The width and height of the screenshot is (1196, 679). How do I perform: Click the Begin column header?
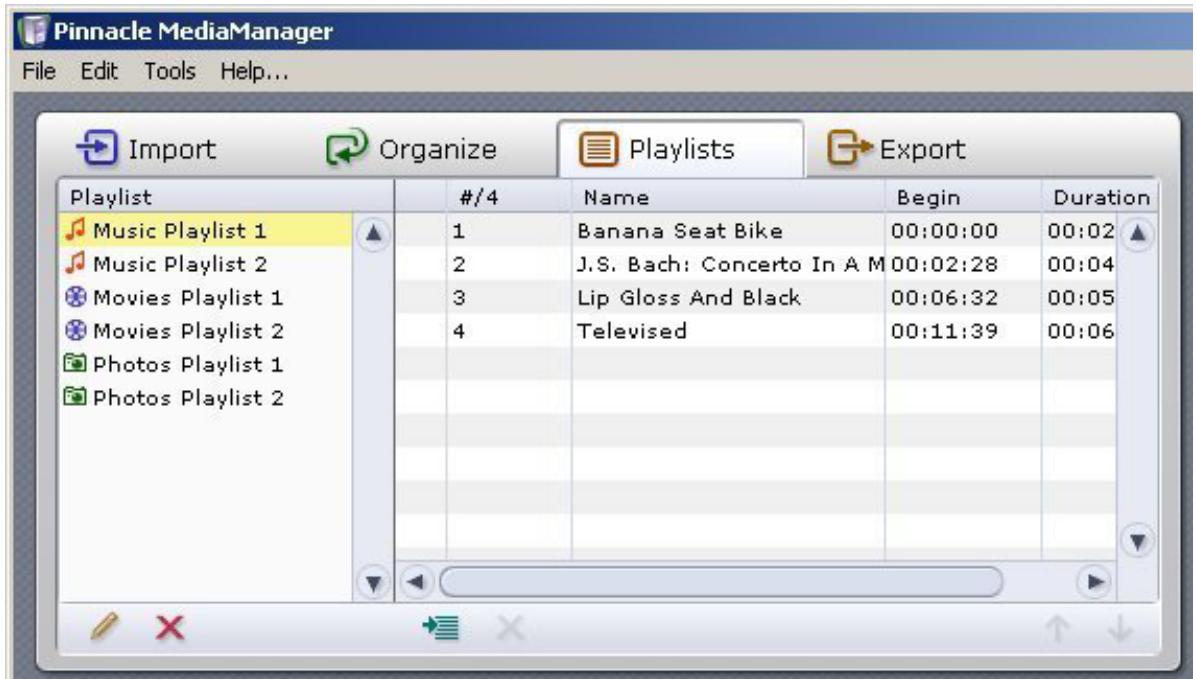tap(963, 197)
